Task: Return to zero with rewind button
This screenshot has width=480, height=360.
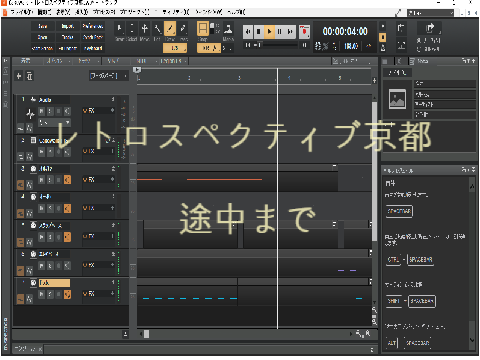Action: tap(248, 32)
